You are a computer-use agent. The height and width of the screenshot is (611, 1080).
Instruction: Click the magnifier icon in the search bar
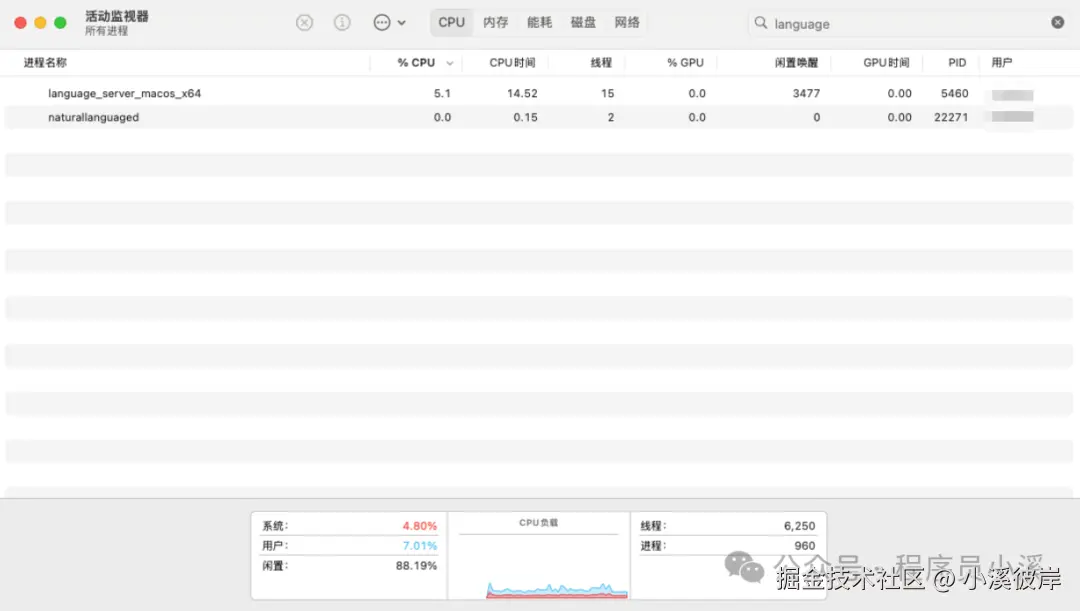pyautogui.click(x=761, y=22)
